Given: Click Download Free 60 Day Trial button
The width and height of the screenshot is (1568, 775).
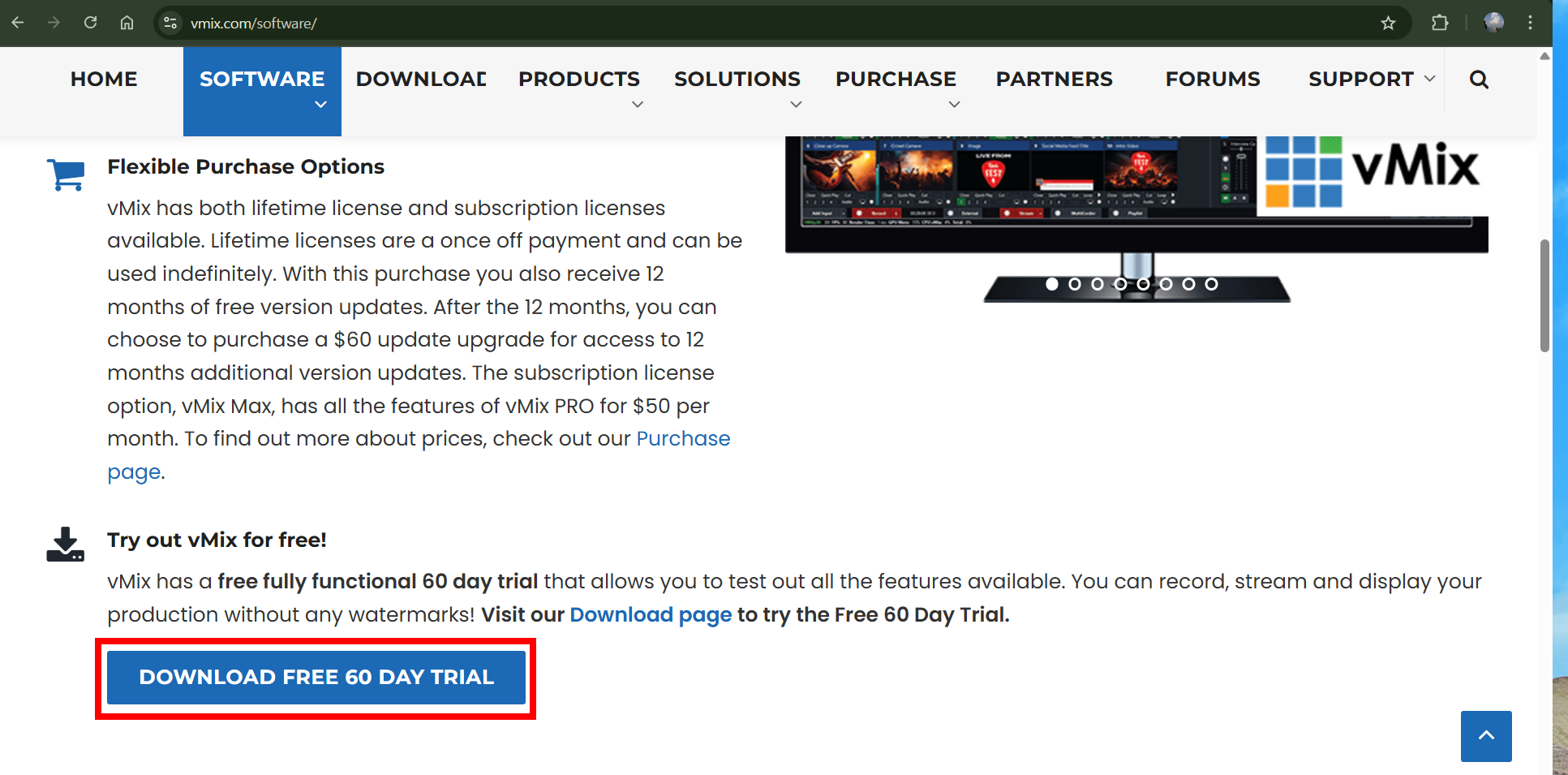Looking at the screenshot, I should (x=316, y=678).
